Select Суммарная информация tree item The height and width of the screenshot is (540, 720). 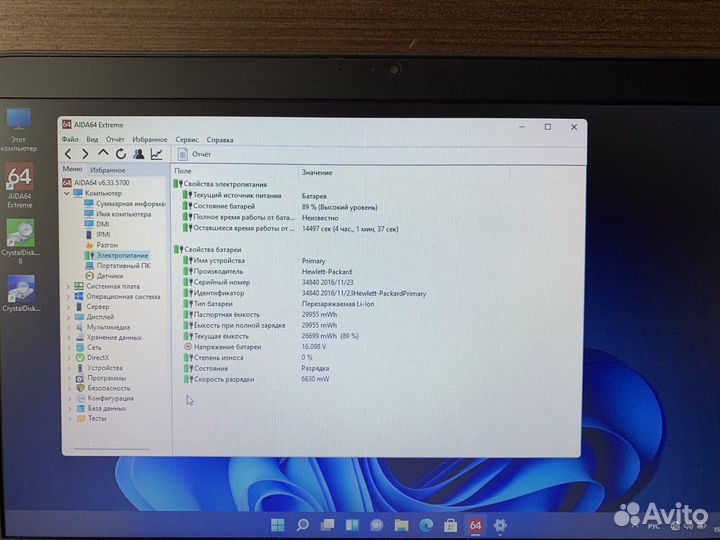pyautogui.click(x=125, y=203)
